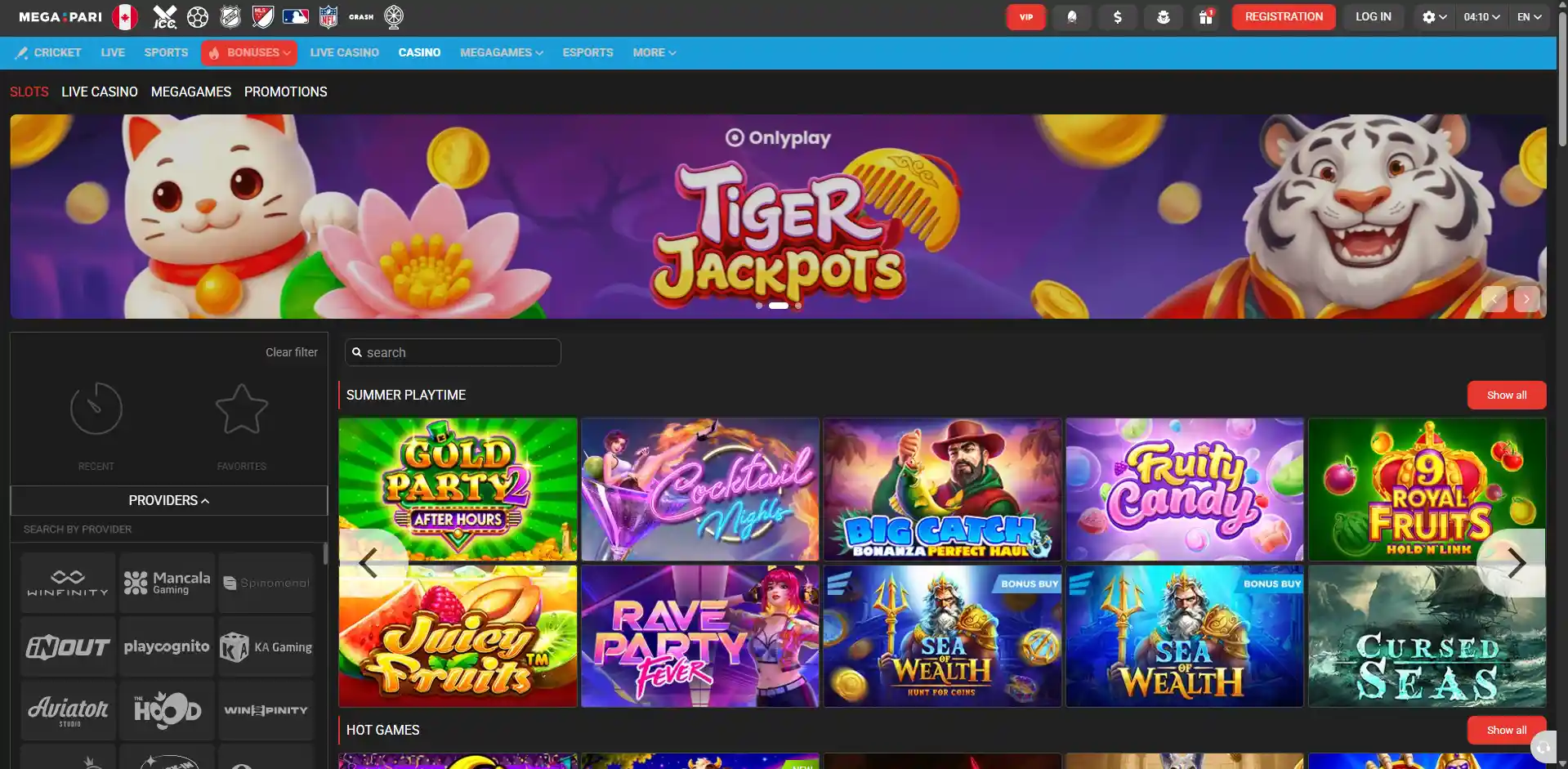Viewport: 1568px width, 769px height.
Task: Click the MegaPari logo
Action: [x=60, y=16]
